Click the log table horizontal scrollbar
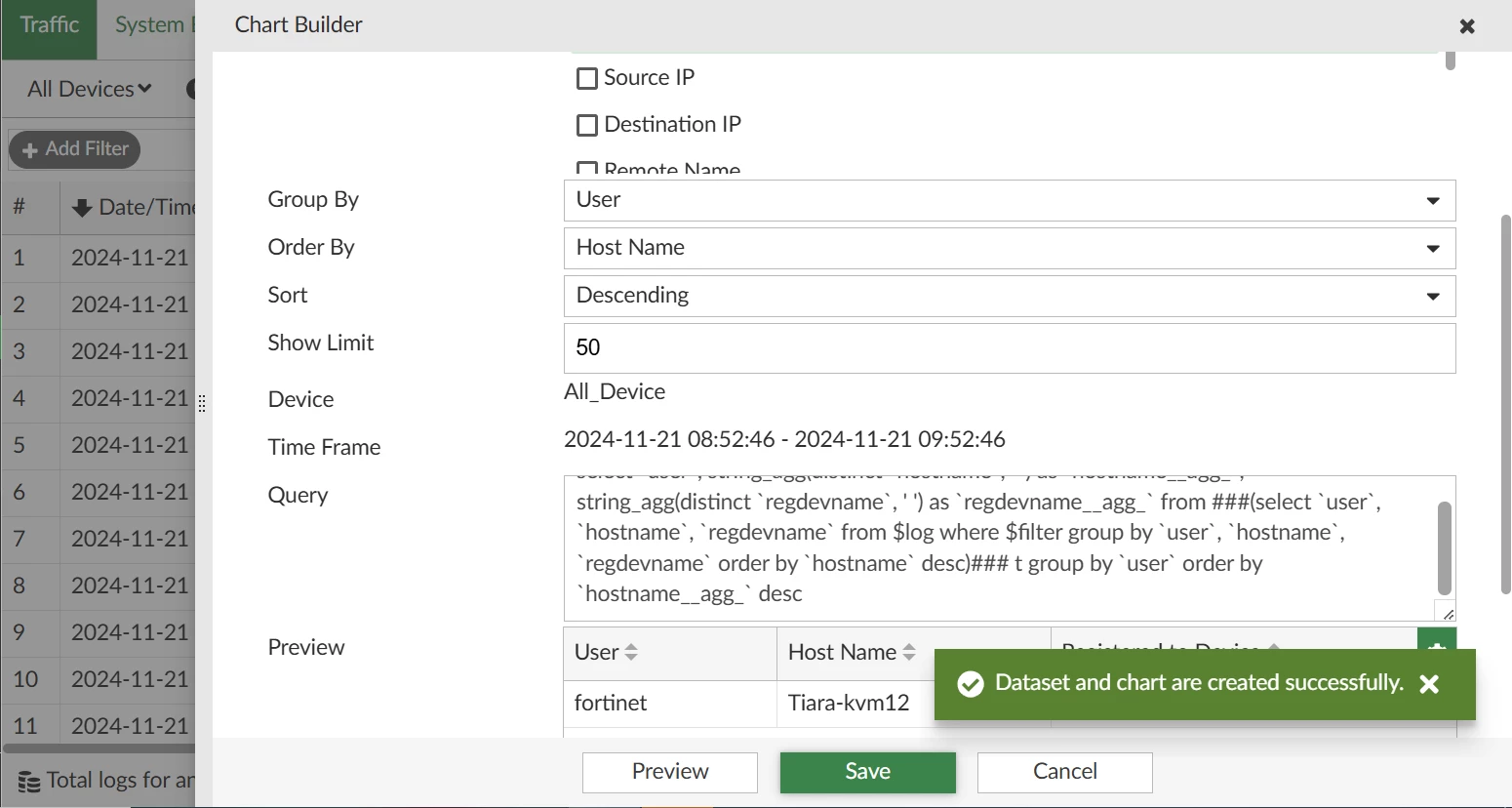 pos(99,749)
